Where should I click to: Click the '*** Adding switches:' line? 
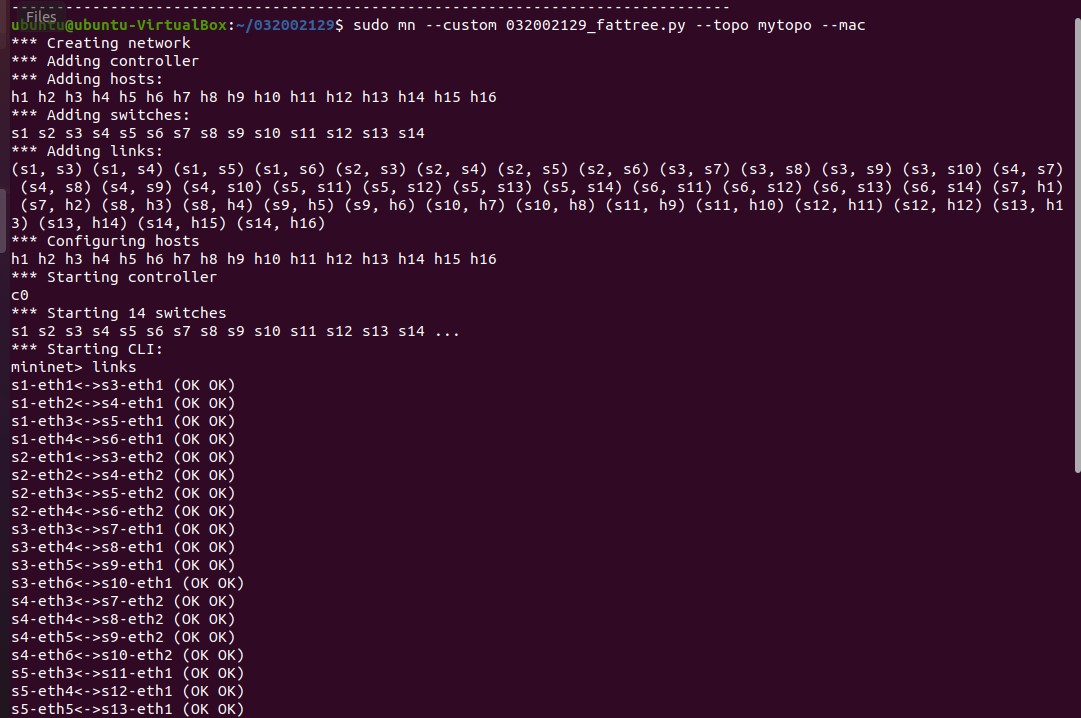click(100, 115)
